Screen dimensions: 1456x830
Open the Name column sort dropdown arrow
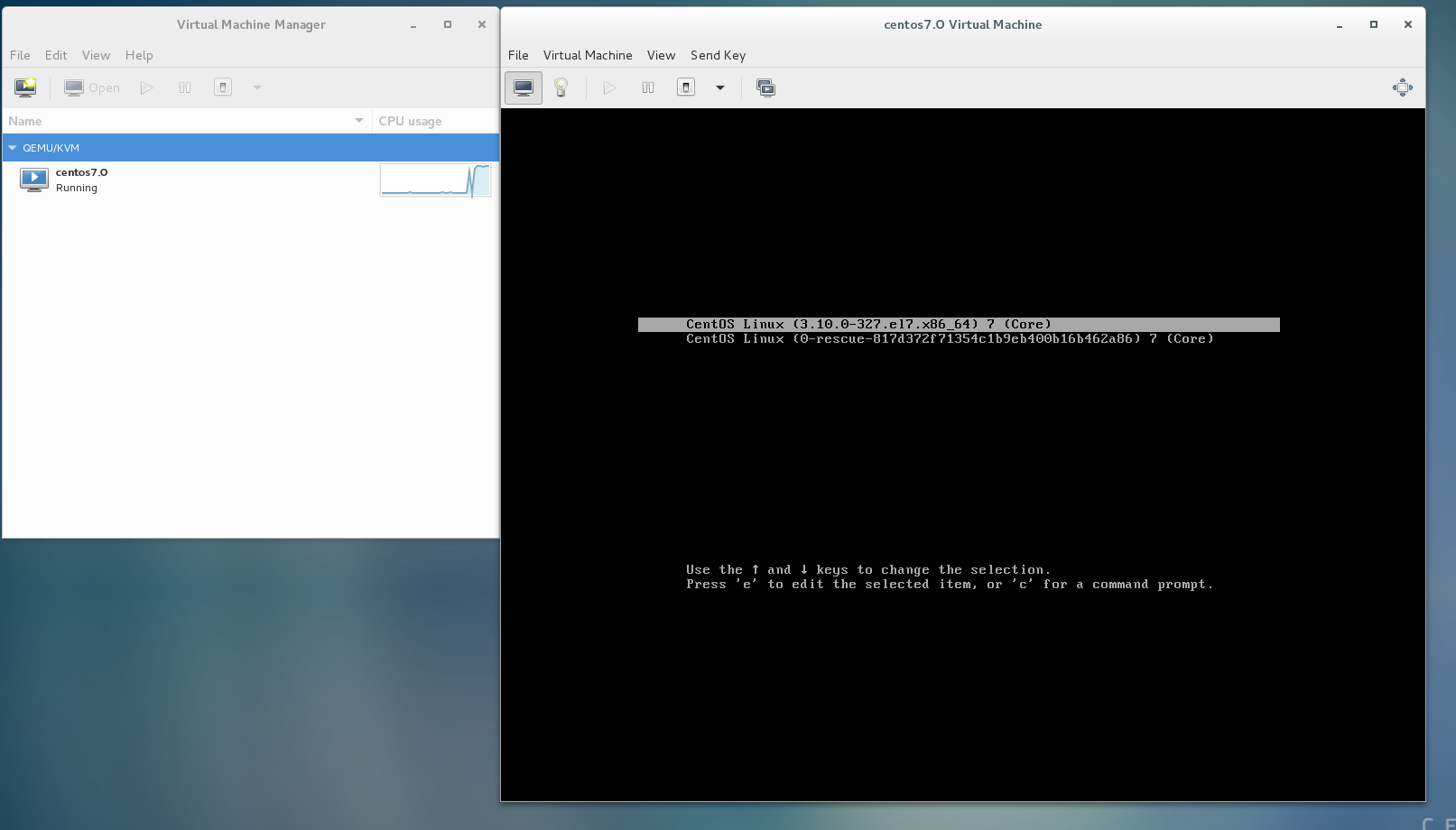[359, 121]
